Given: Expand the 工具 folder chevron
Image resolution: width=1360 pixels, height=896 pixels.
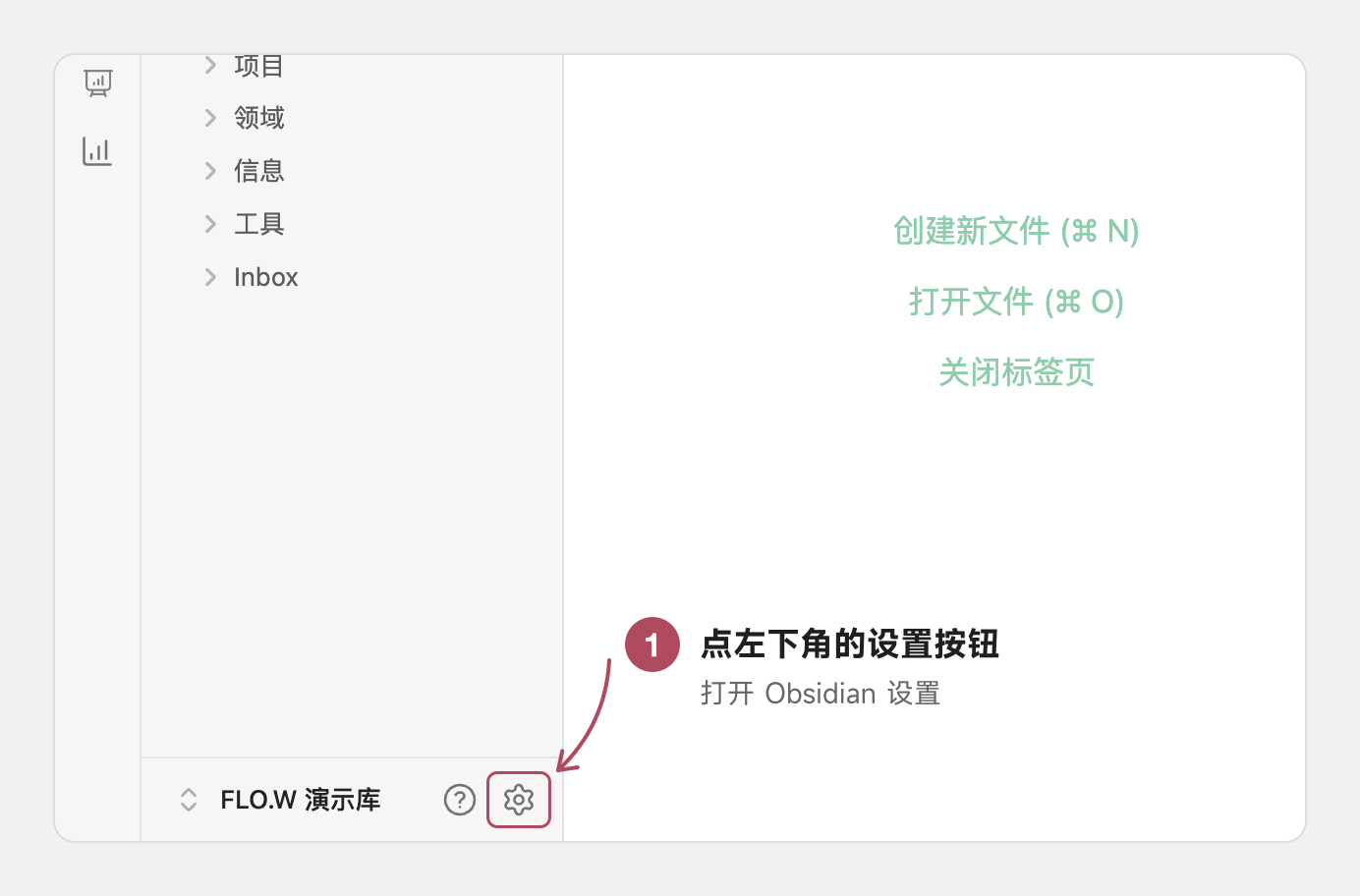Looking at the screenshot, I should 210,224.
